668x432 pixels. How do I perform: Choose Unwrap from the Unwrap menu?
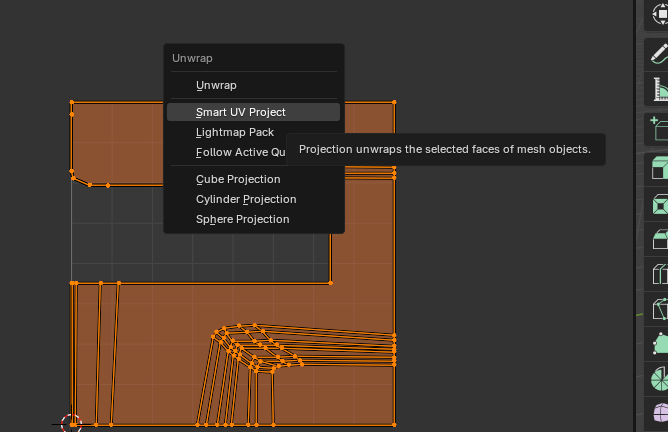tap(253, 85)
